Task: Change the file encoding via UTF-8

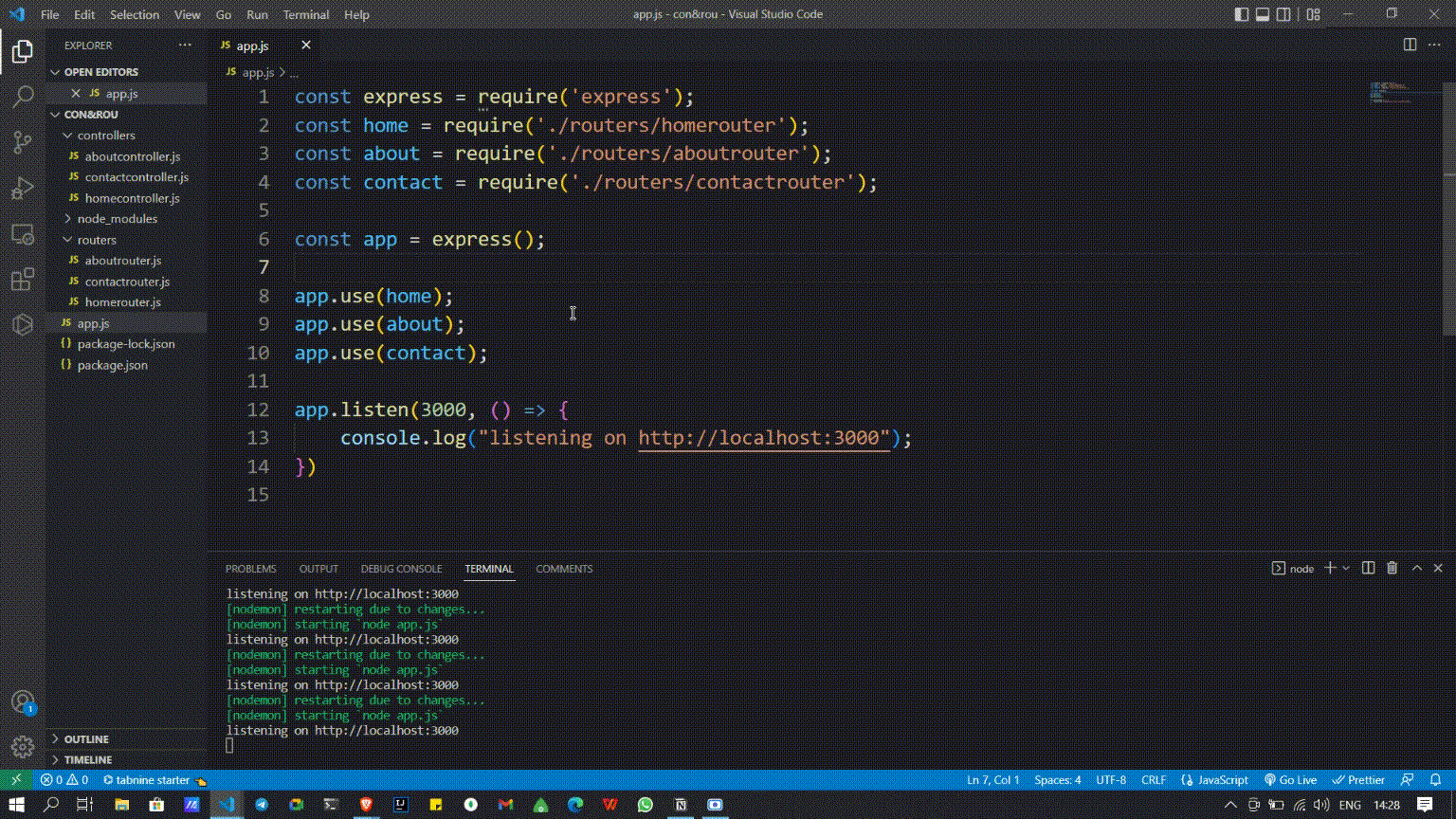Action: 1111,780
